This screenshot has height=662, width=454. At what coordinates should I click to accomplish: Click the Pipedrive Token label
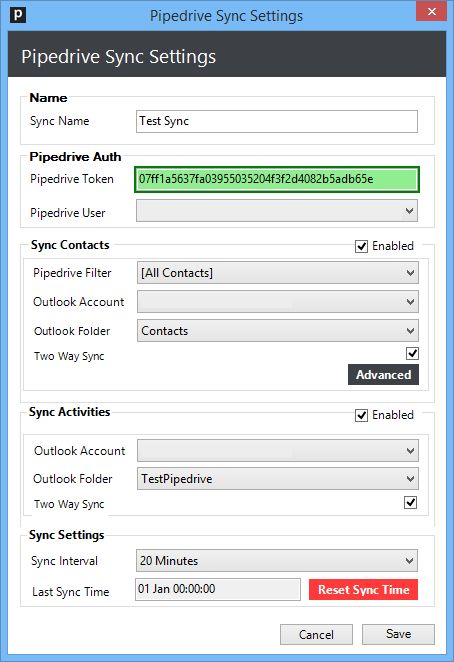coord(72,179)
